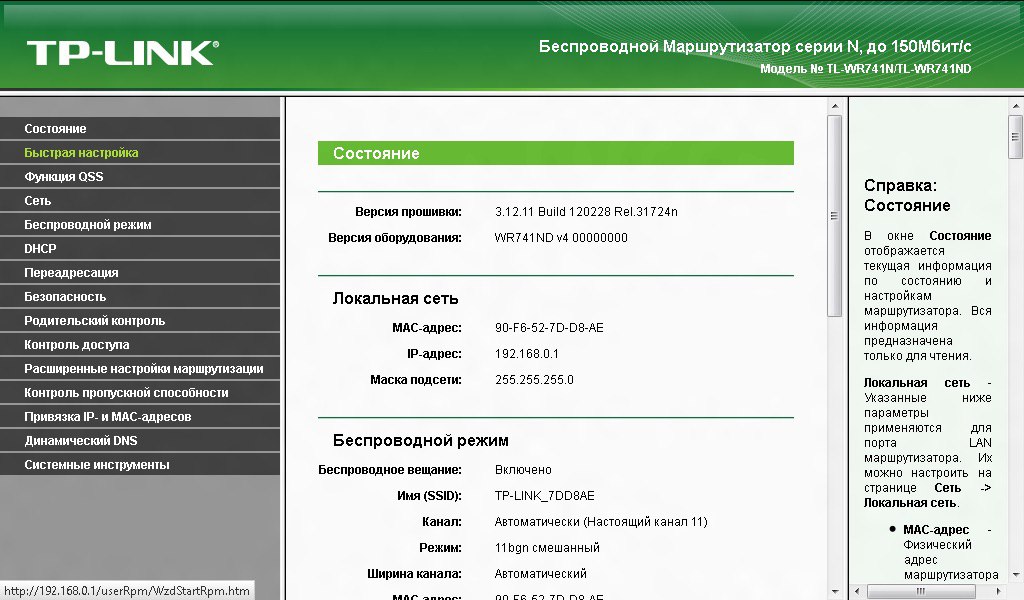The width and height of the screenshot is (1024, 600).
Task: Open the DHCP menu item
Action: (x=140, y=249)
